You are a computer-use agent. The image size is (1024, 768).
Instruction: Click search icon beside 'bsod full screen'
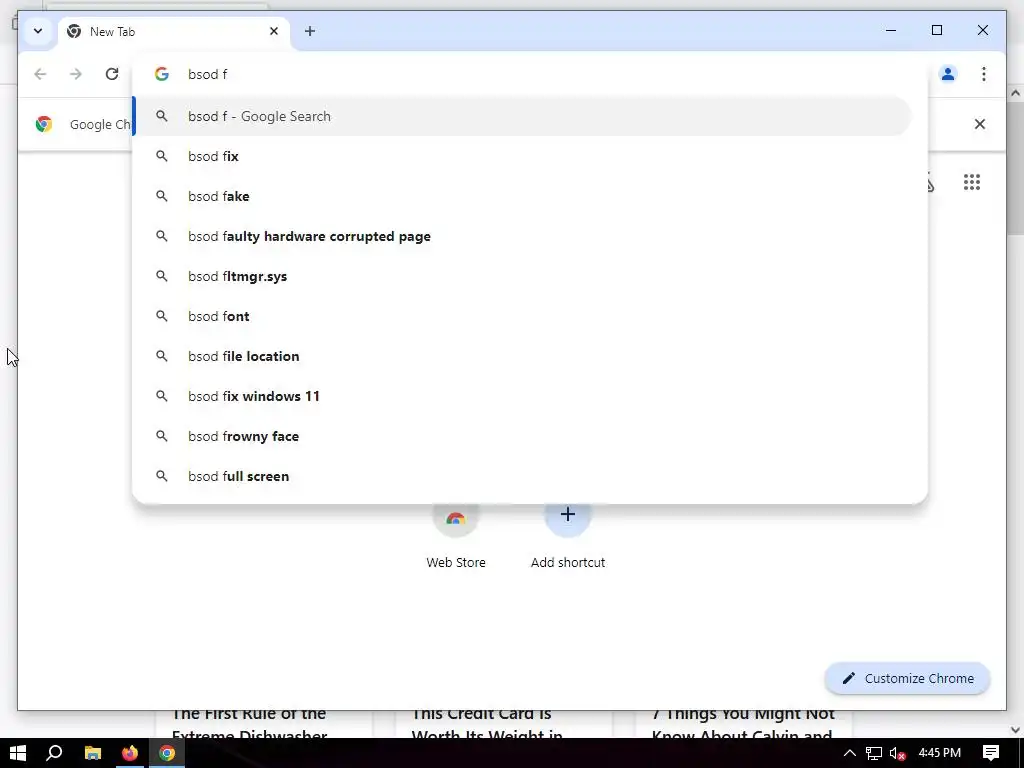pyautogui.click(x=161, y=476)
